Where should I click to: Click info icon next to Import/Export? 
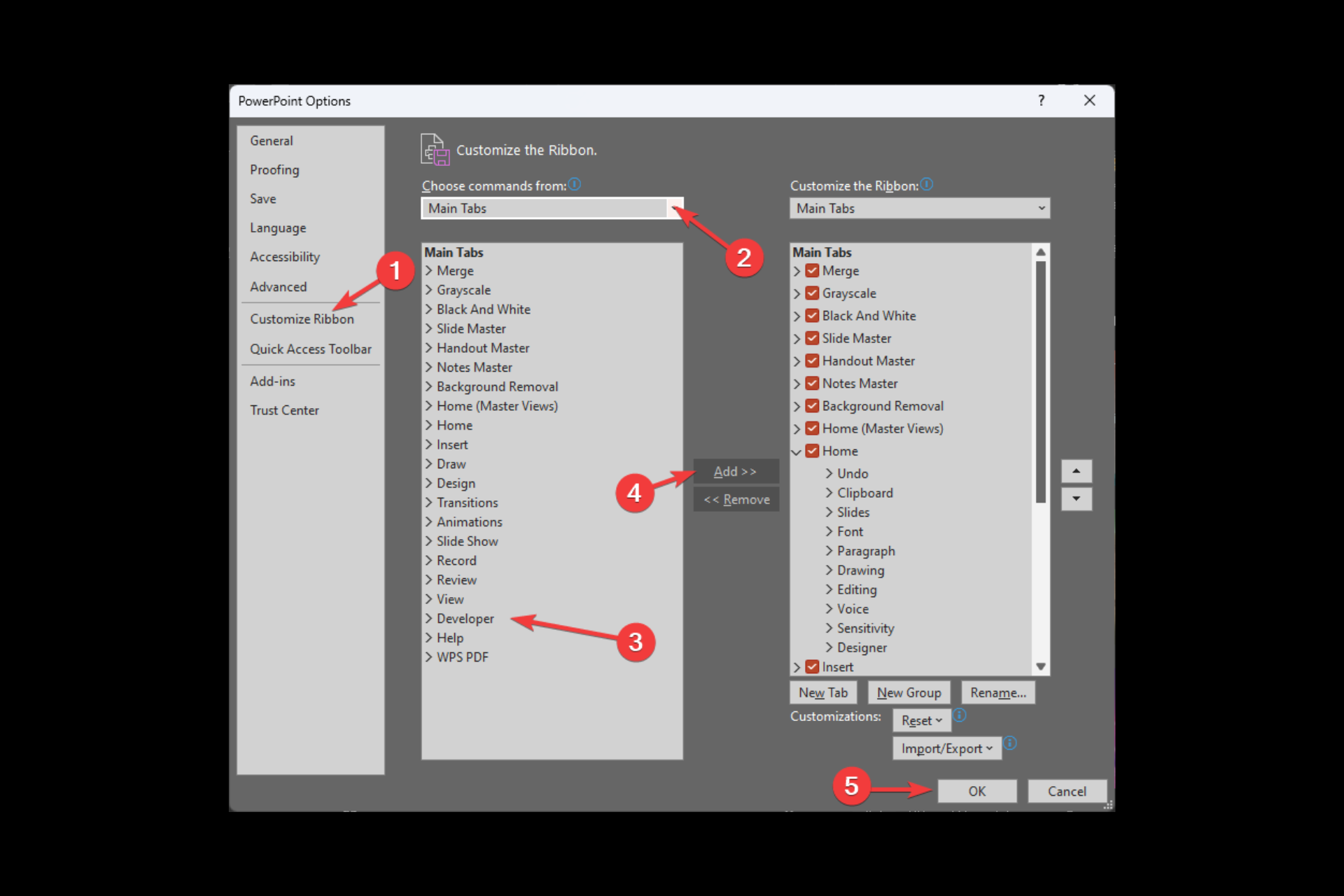1010,743
